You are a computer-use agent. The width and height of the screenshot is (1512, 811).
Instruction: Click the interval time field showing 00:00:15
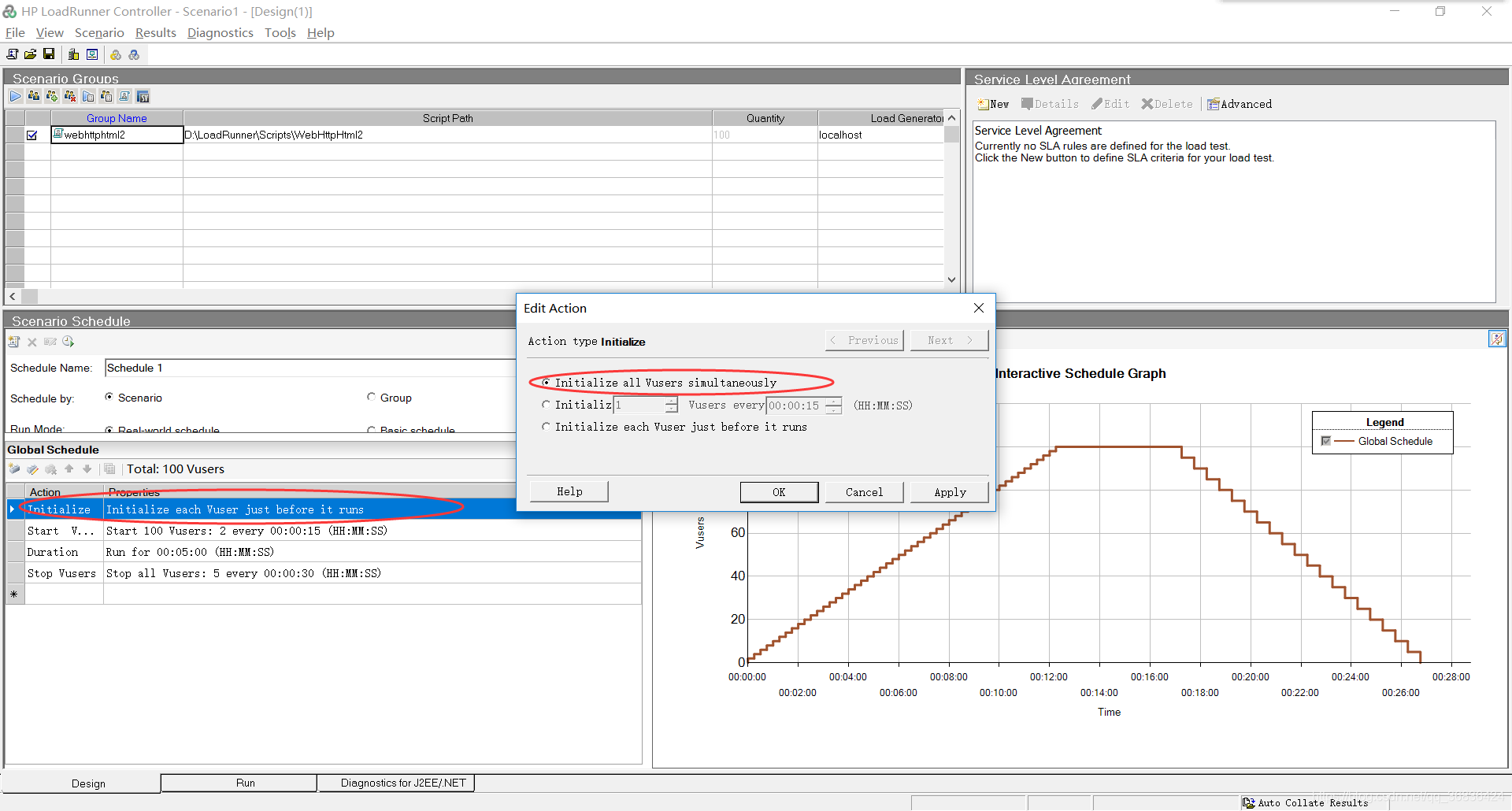pyautogui.click(x=795, y=405)
